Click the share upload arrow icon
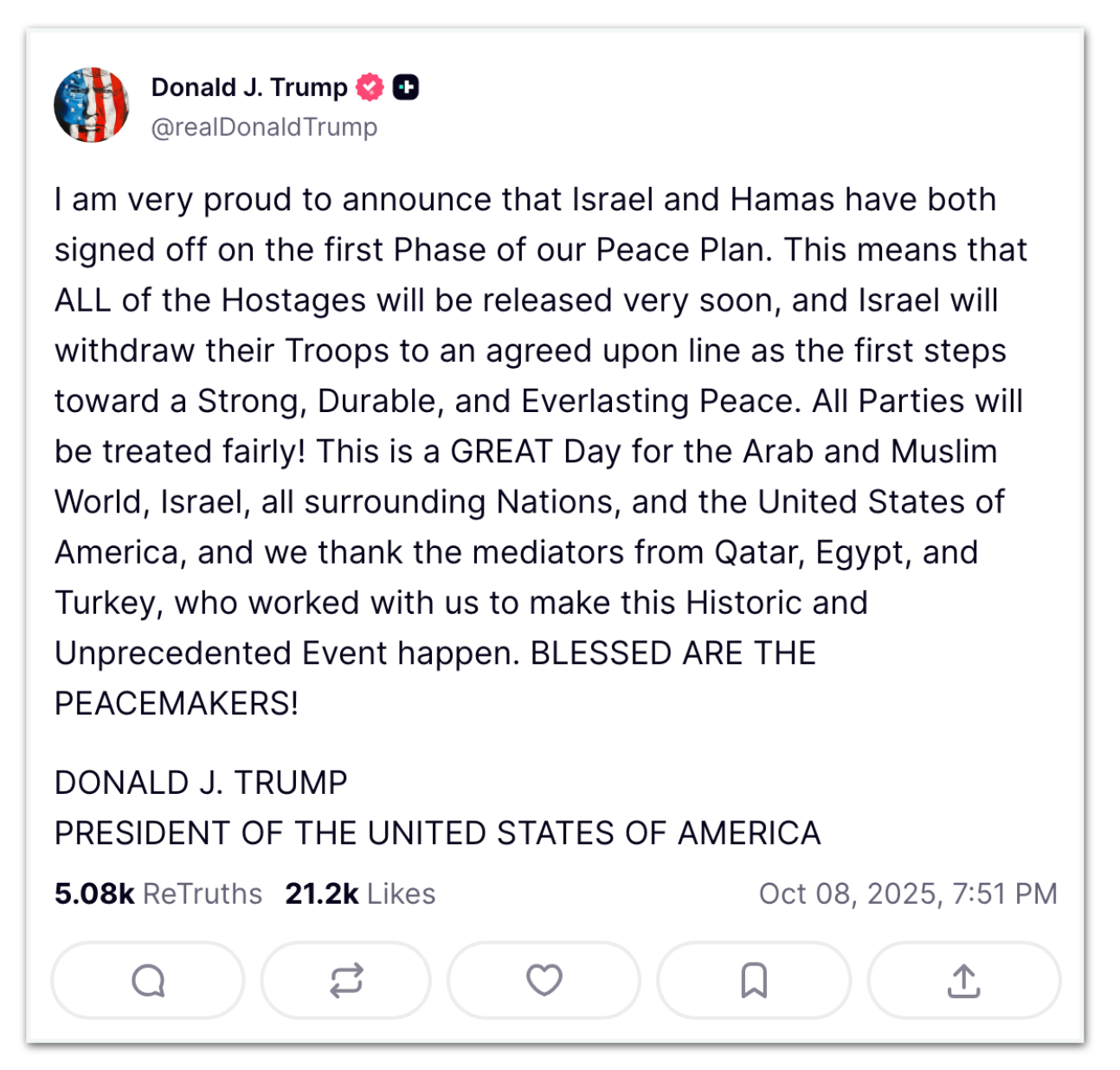 tap(963, 981)
